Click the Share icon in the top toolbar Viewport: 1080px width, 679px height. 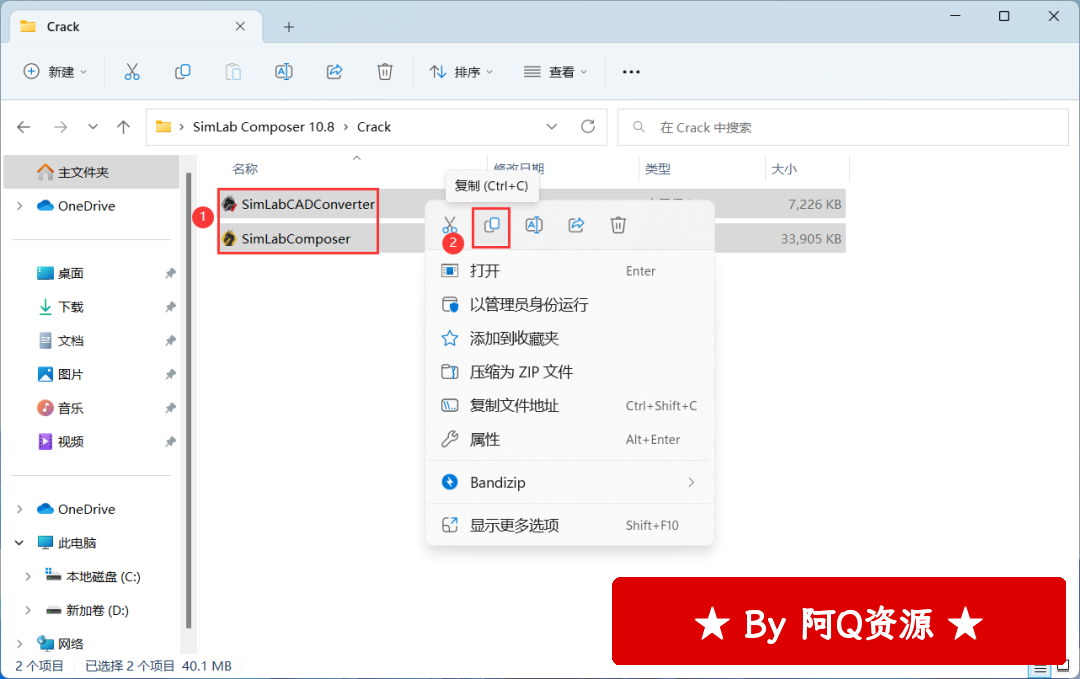coord(334,72)
